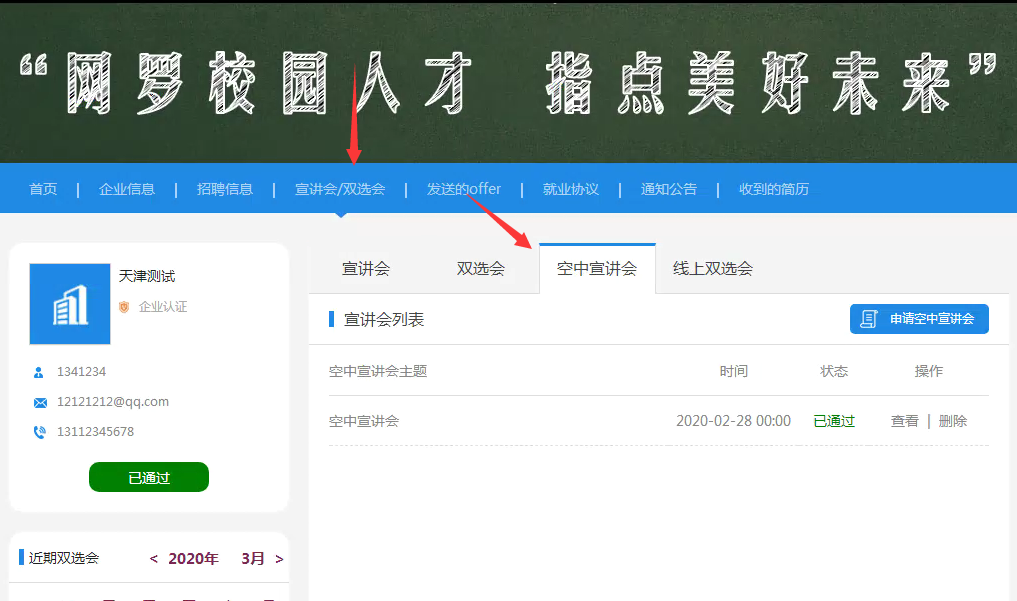
Task: Switch to the 线上双选会 tab
Action: coord(713,269)
